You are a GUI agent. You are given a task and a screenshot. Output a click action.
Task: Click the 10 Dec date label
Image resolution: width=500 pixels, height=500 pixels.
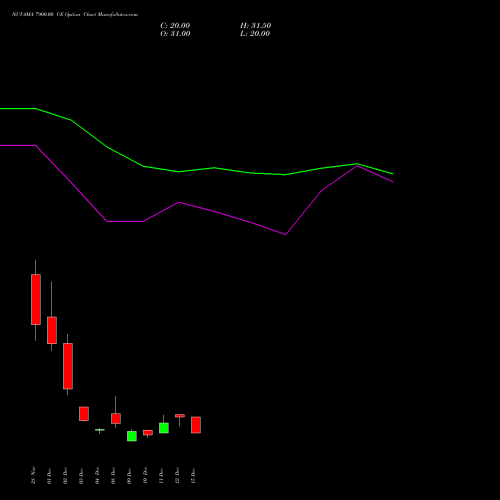[145, 476]
